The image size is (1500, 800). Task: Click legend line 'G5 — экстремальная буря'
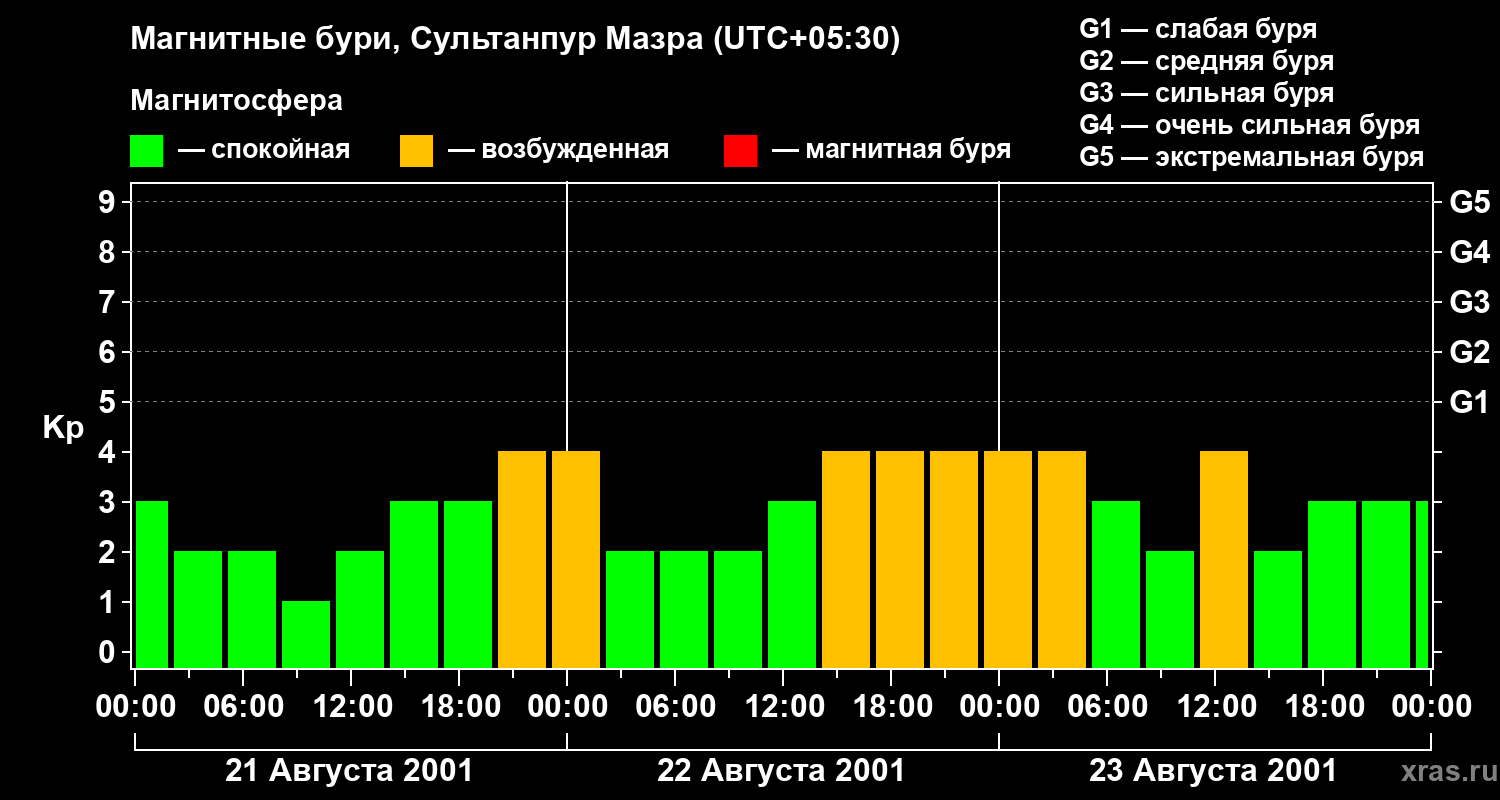[1252, 158]
